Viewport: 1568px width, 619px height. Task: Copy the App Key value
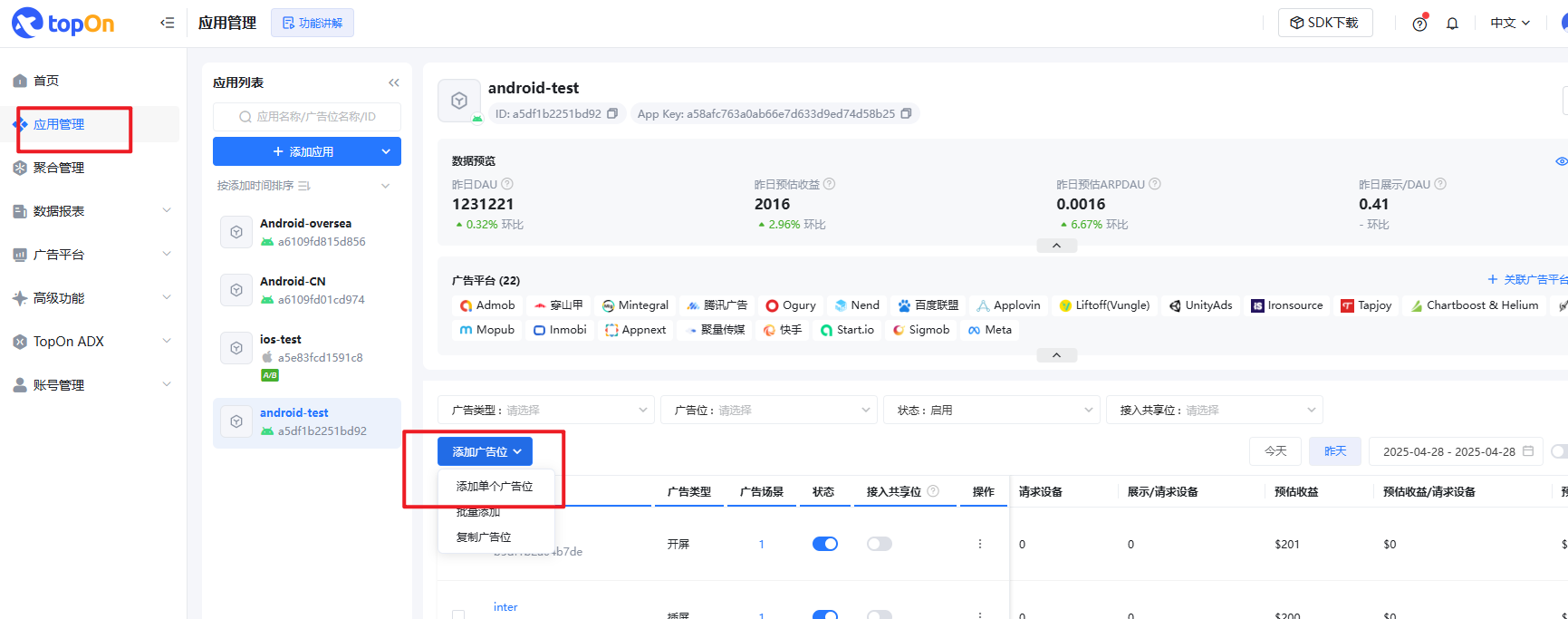pyautogui.click(x=906, y=113)
